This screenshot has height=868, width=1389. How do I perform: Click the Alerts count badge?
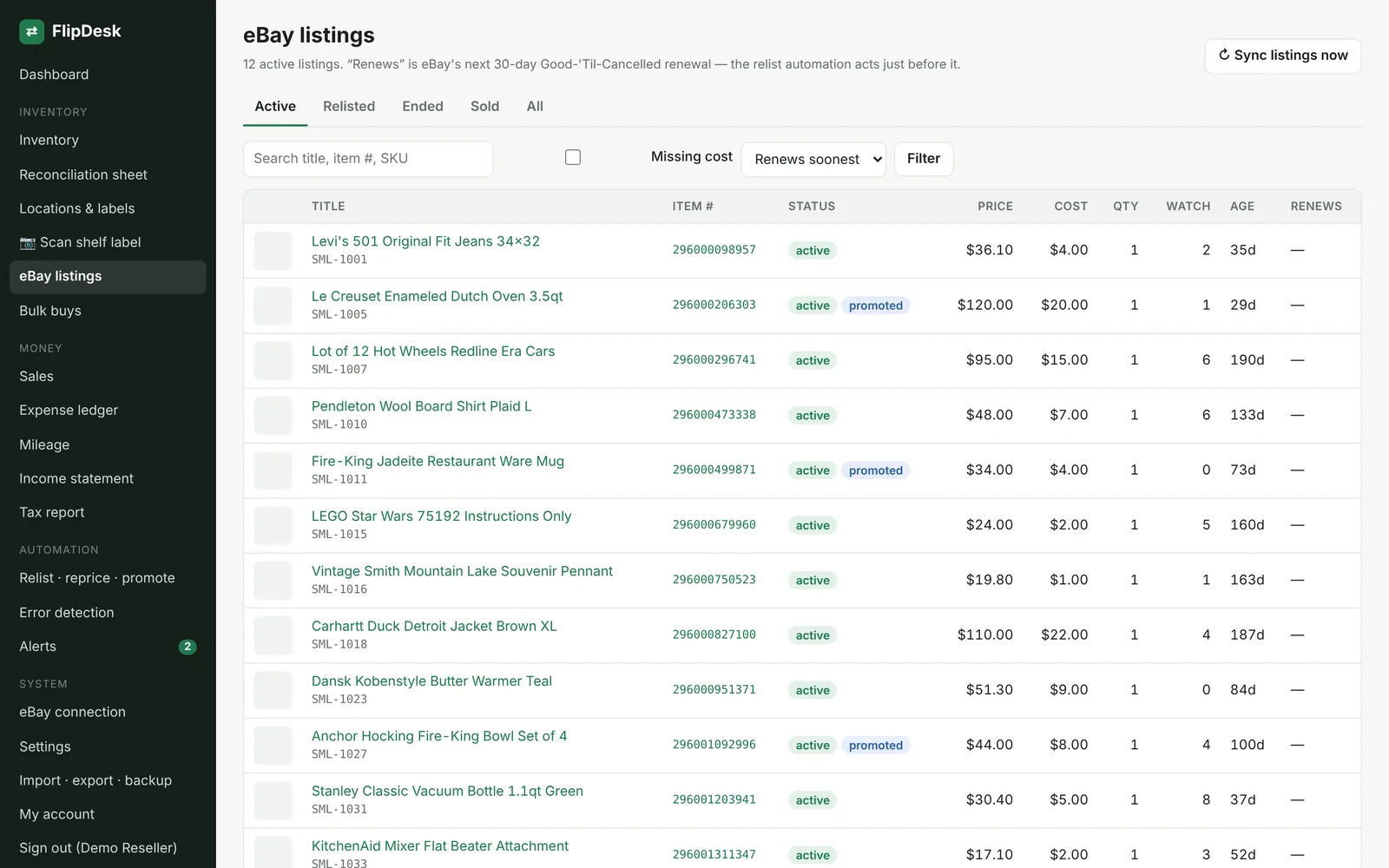[188, 647]
